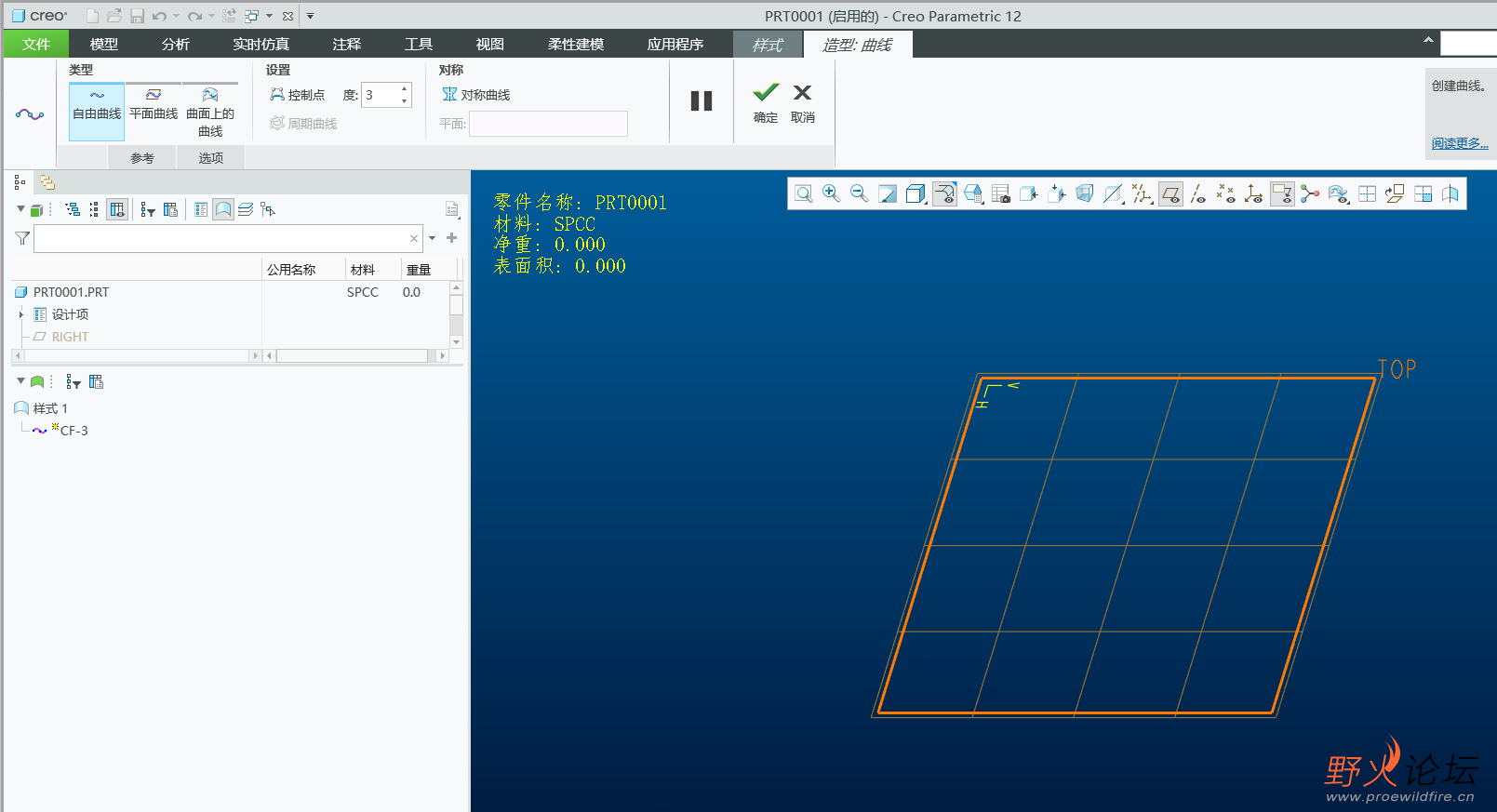Click the zoom out magnifier icon

(x=859, y=193)
